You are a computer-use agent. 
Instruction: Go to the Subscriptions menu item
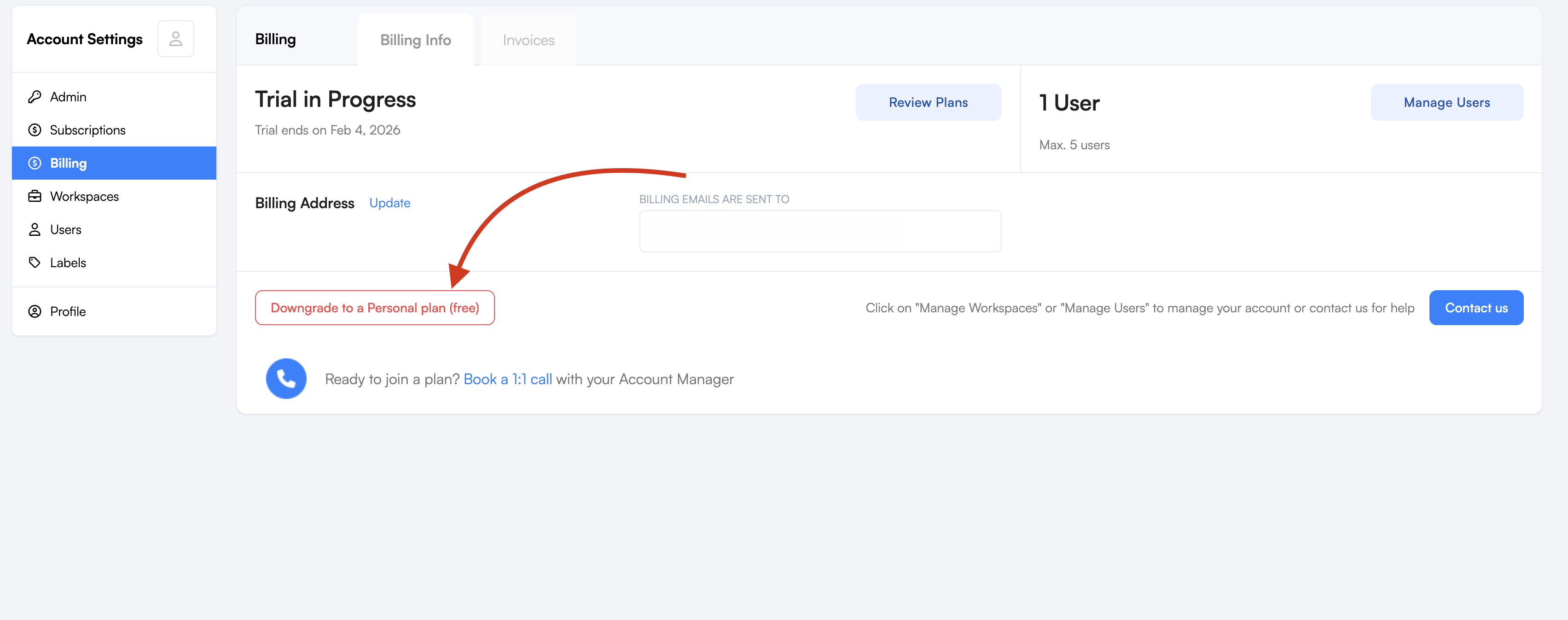tap(87, 130)
